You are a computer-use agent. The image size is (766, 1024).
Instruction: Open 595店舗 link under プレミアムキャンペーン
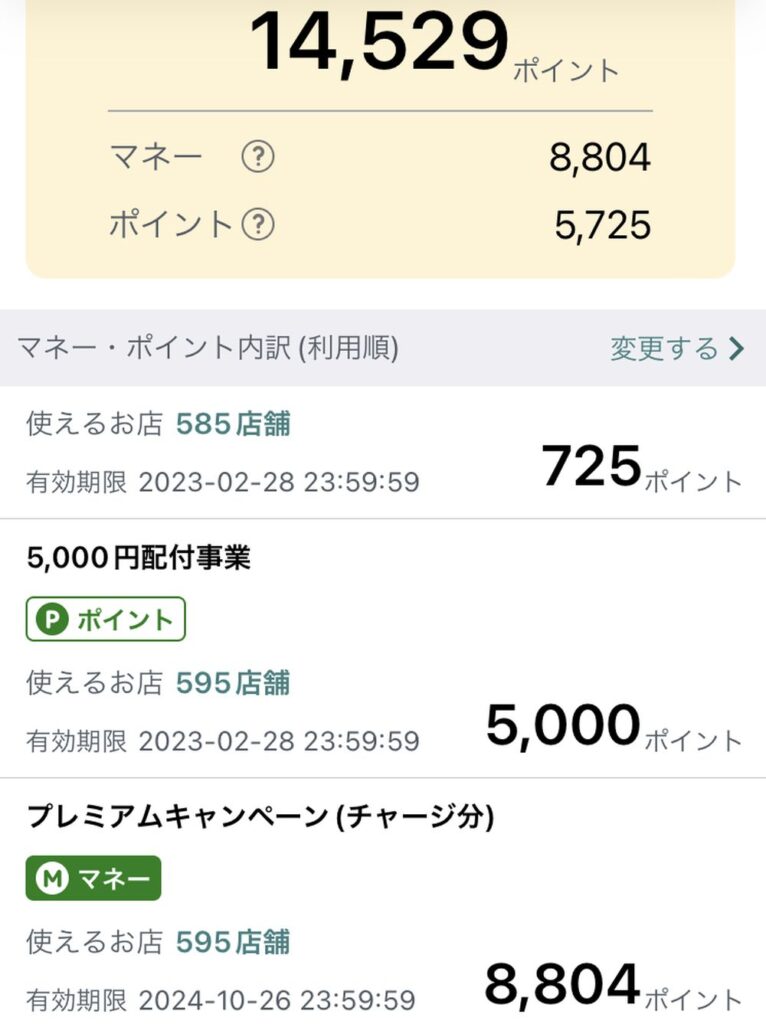click(x=233, y=942)
